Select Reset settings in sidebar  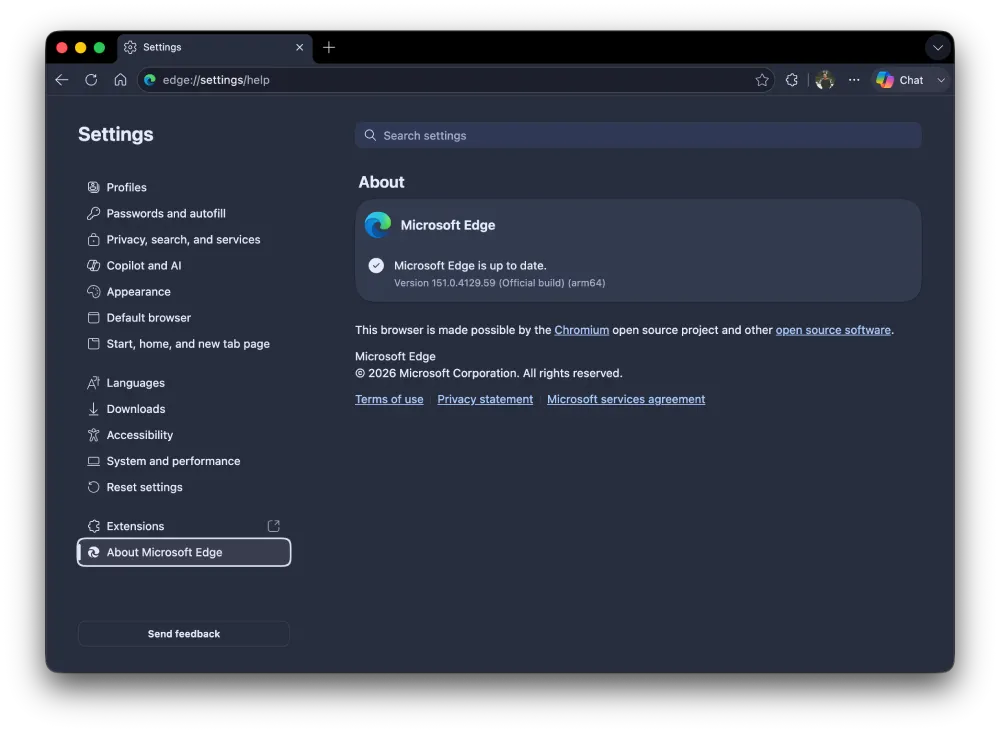184,487
